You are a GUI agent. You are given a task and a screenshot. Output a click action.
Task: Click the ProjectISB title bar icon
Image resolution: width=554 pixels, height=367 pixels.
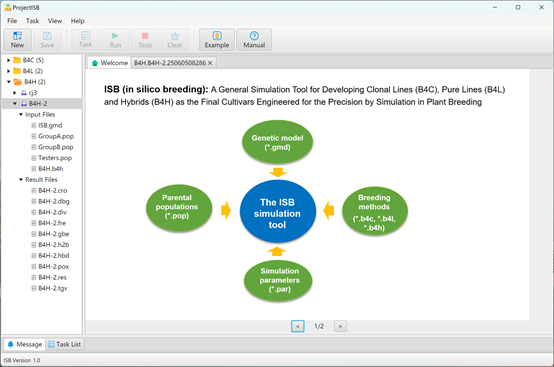7,7
